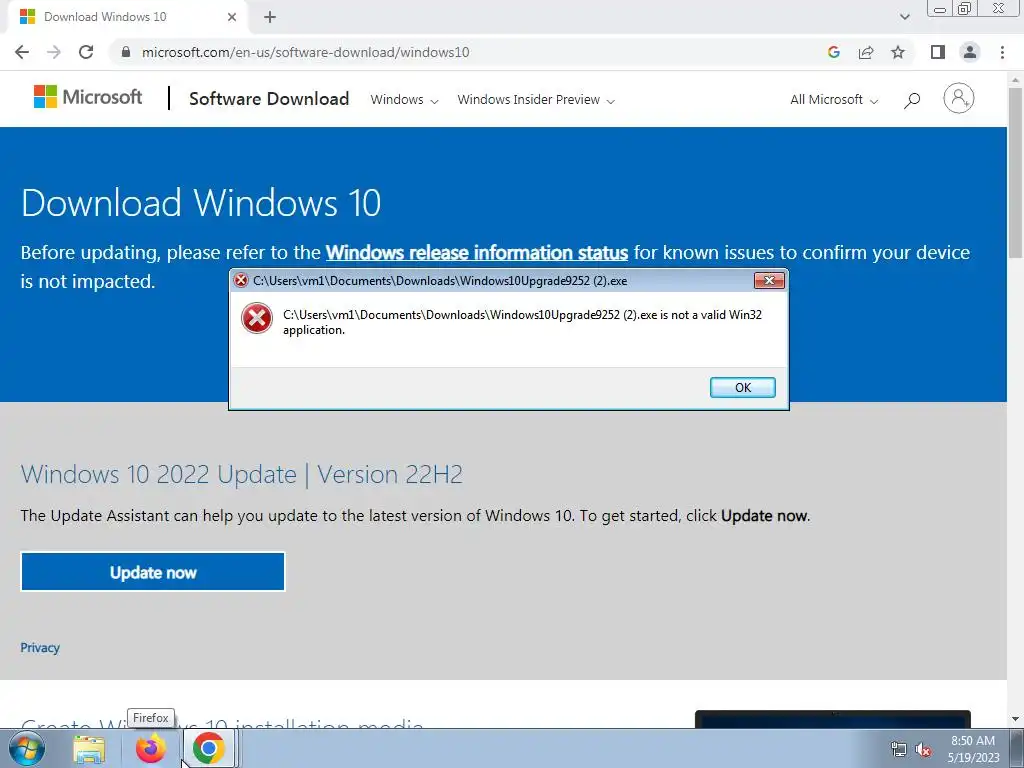Expand the Windows navigation menu
This screenshot has height=768, width=1024.
(x=404, y=100)
